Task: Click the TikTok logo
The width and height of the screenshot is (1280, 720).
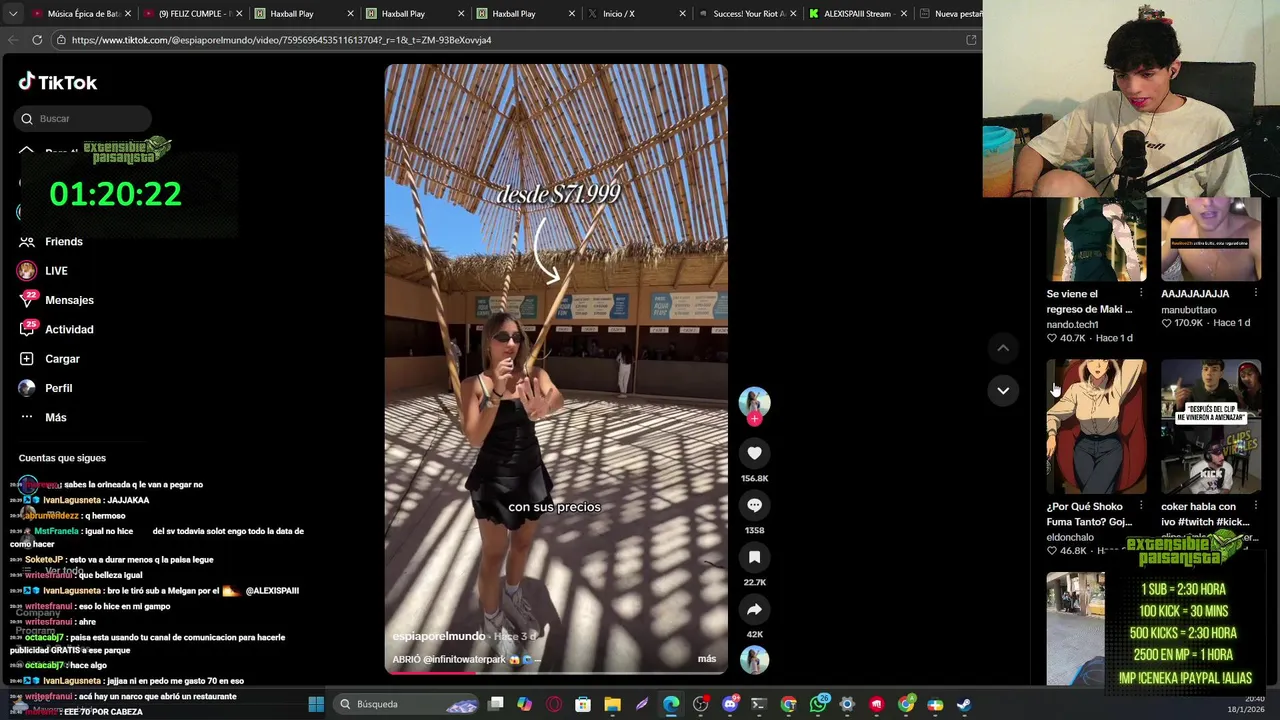Action: [58, 82]
